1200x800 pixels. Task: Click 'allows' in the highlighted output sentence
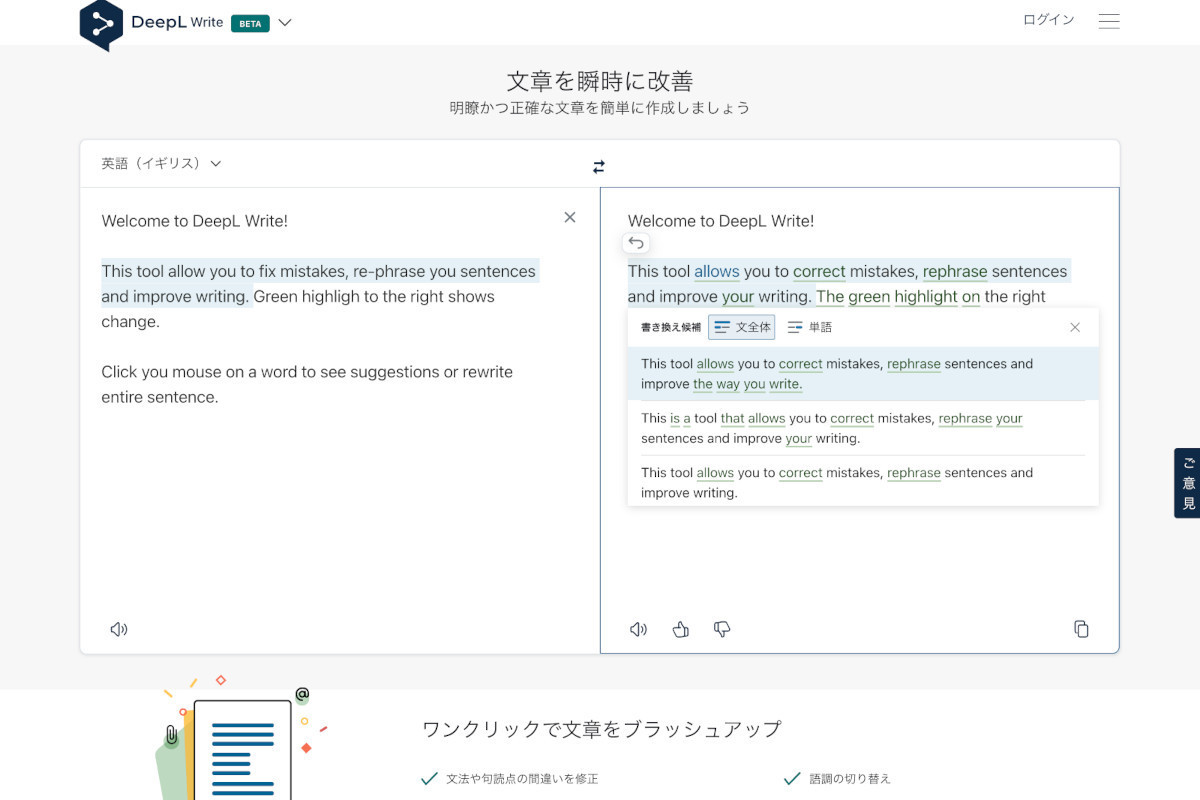[x=717, y=271]
